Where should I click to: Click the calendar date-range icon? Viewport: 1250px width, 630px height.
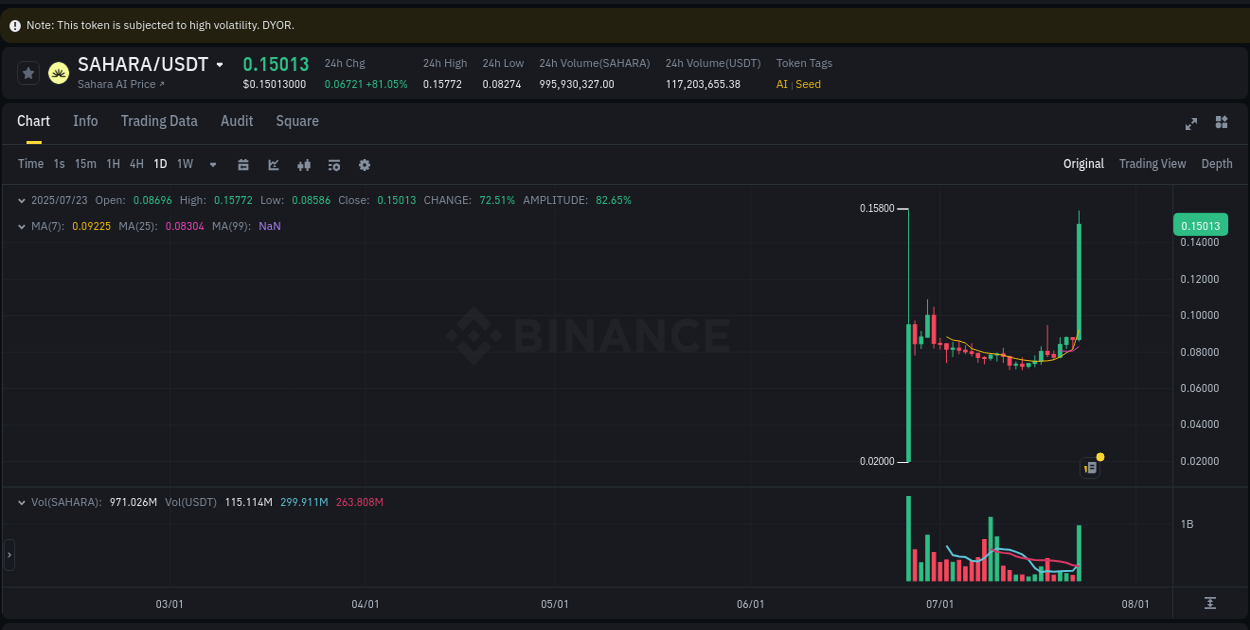coord(243,164)
